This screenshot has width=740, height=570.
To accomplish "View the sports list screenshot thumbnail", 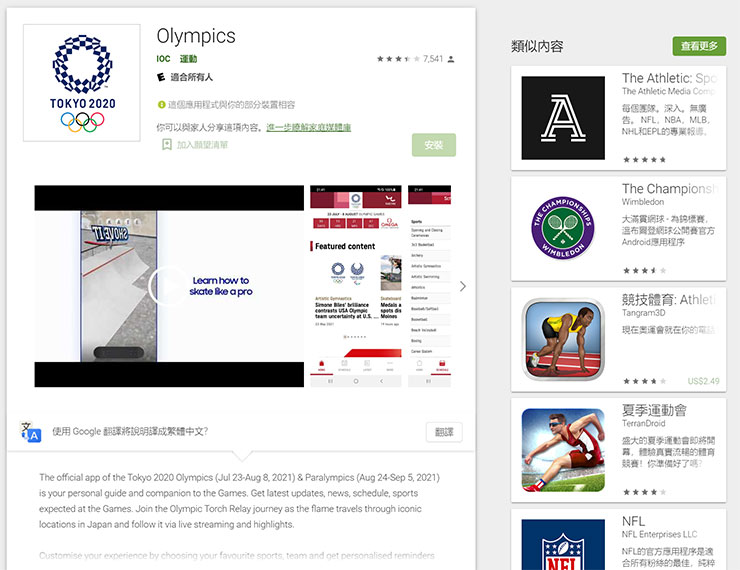I will (x=429, y=286).
